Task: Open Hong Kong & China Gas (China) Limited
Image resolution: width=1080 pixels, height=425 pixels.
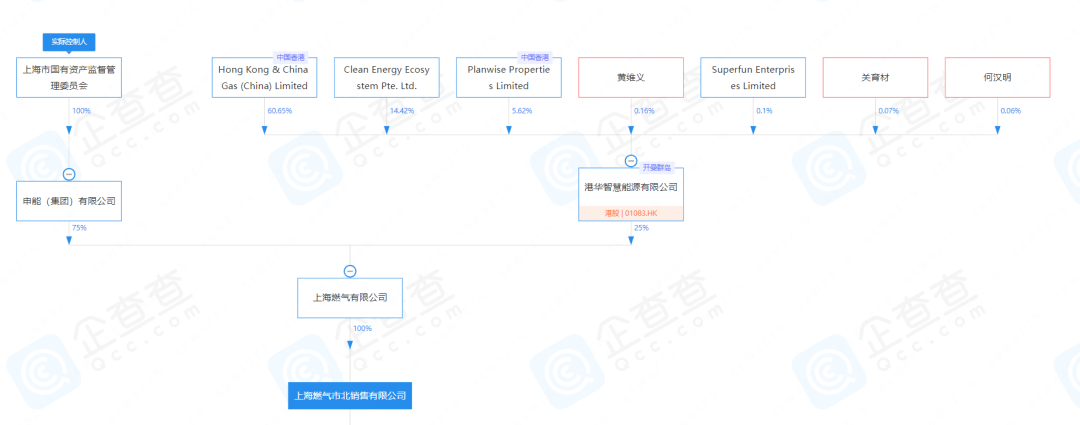Action: tap(265, 77)
